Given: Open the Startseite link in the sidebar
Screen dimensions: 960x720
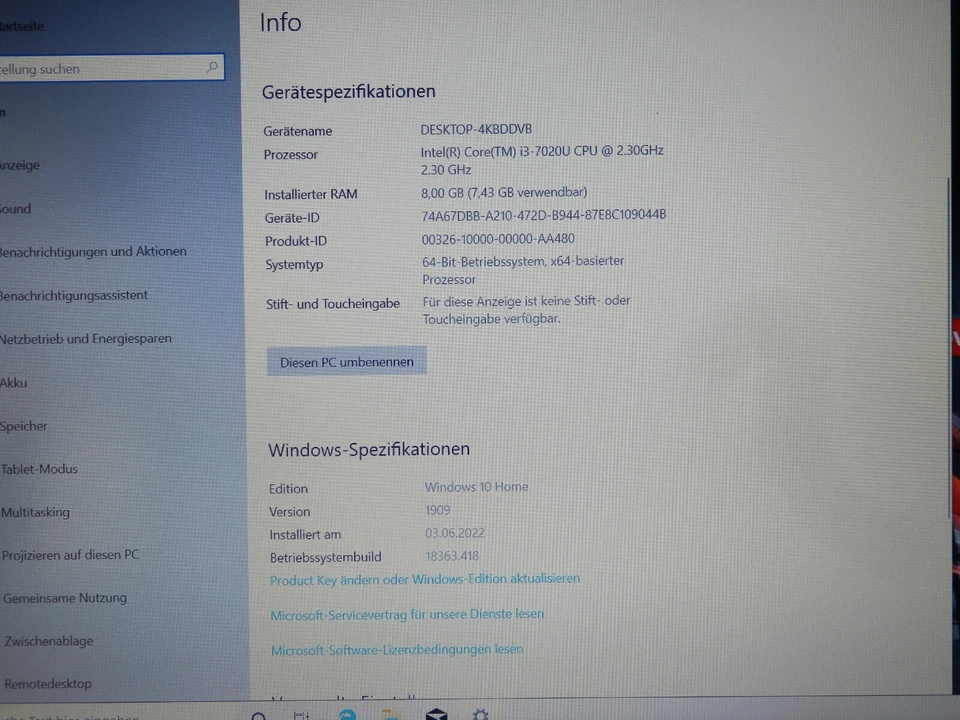Looking at the screenshot, I should [22, 26].
